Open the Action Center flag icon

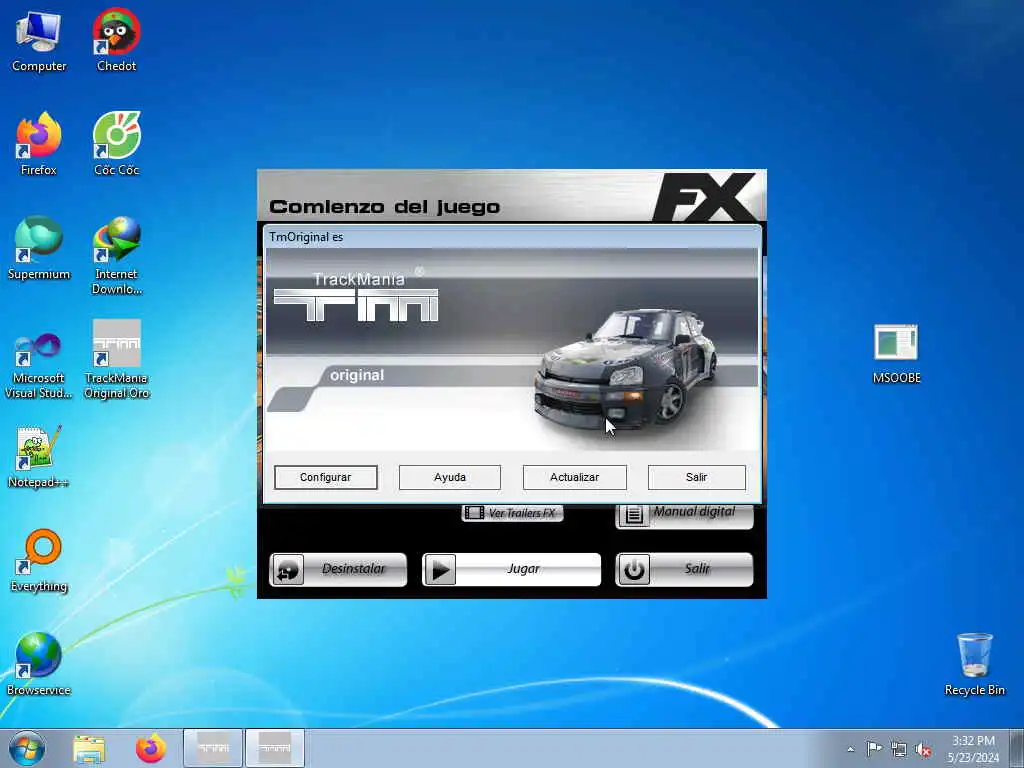[x=874, y=749]
